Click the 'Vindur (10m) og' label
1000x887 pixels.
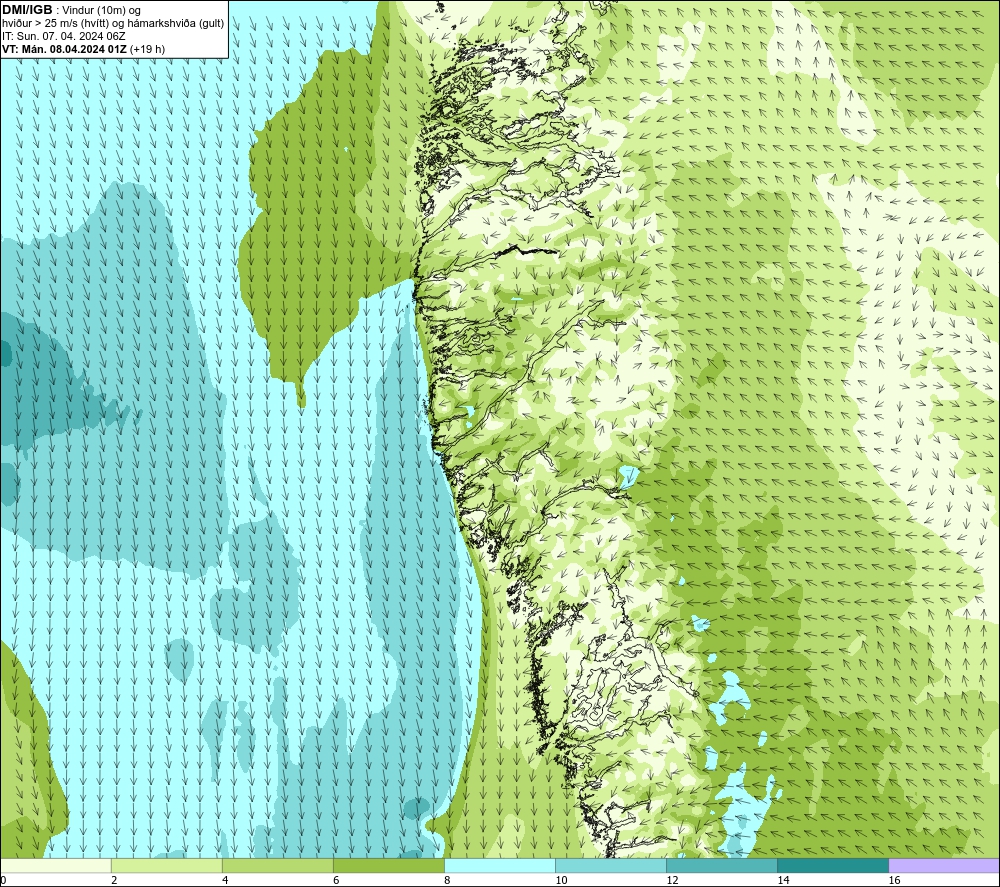point(102,11)
